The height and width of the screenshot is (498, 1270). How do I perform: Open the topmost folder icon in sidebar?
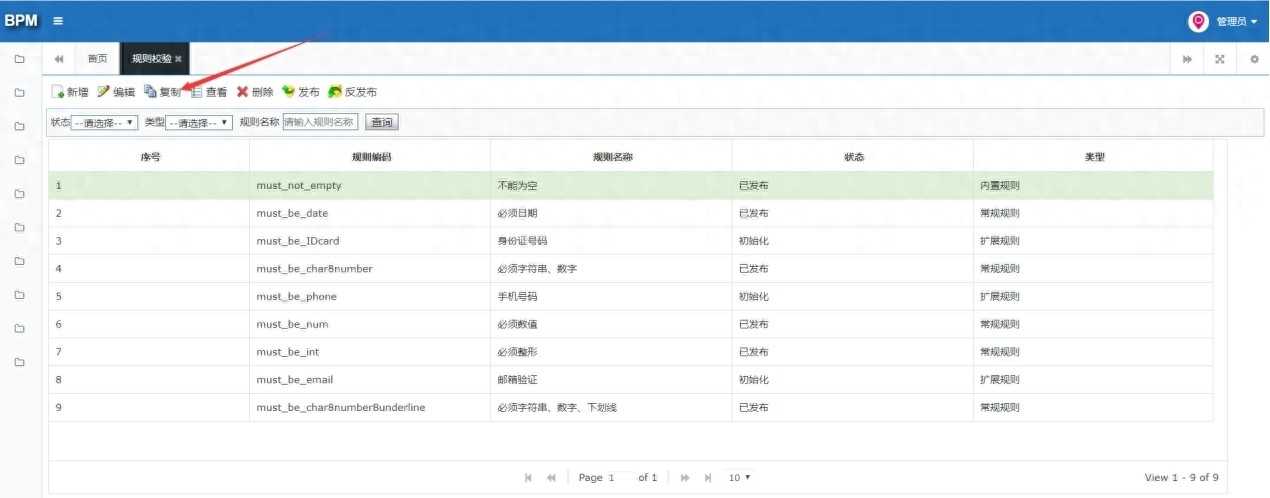19,59
